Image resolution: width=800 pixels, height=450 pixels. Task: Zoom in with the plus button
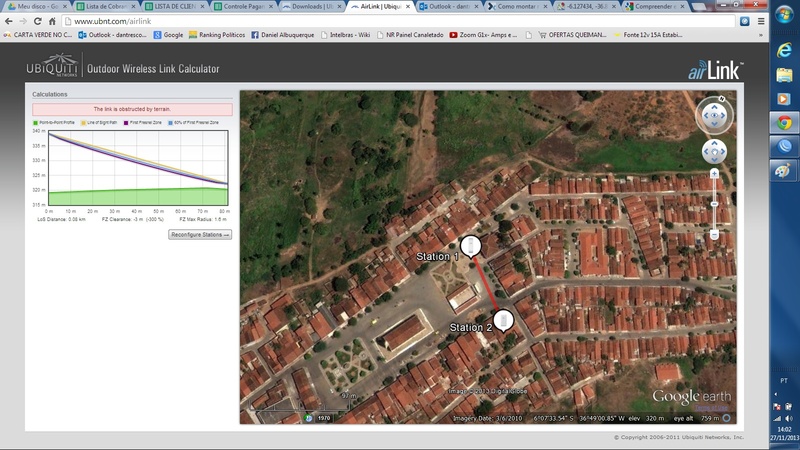(714, 174)
